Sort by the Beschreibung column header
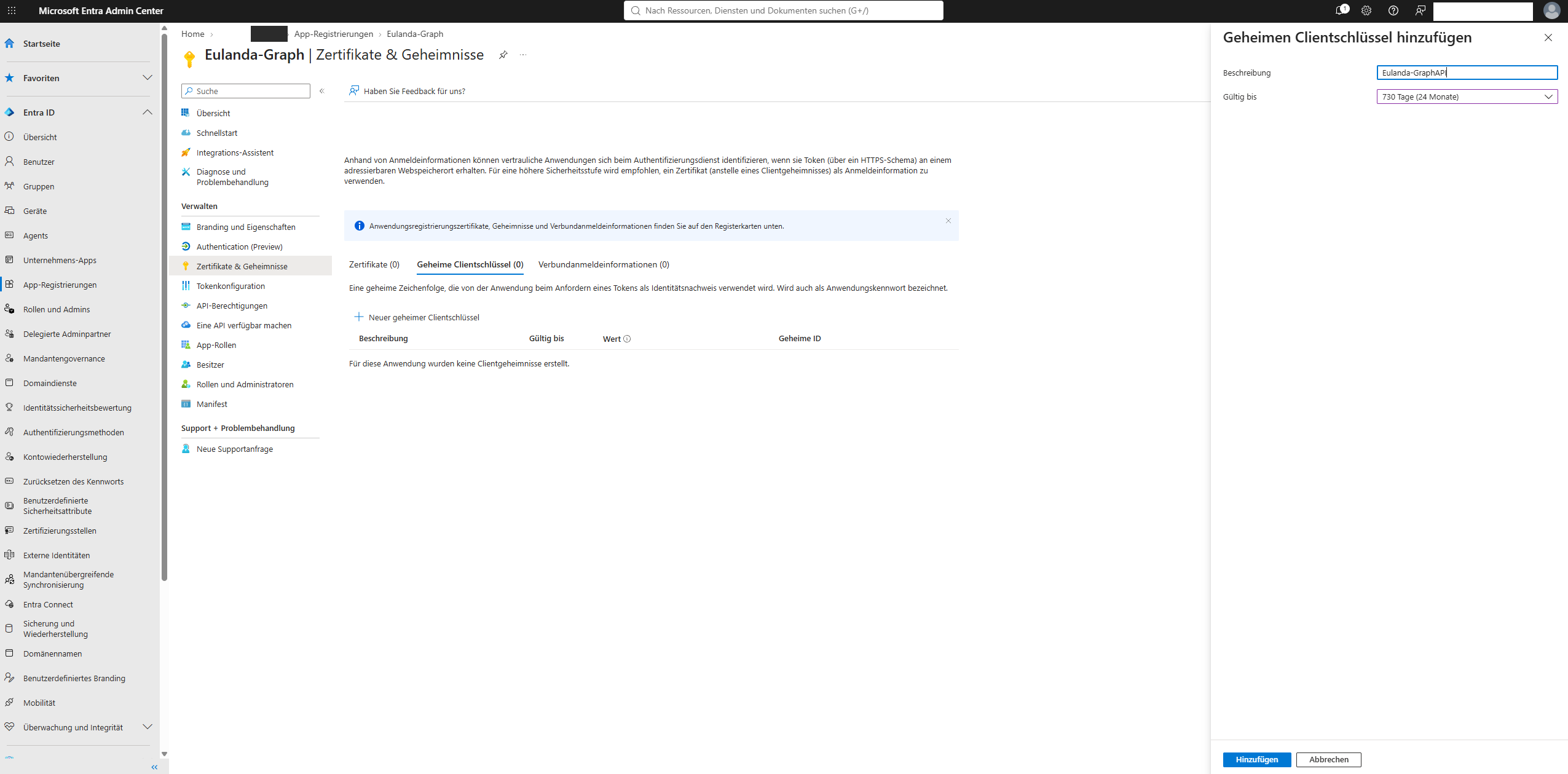Screen dimensions: 1568x774 pos(383,338)
